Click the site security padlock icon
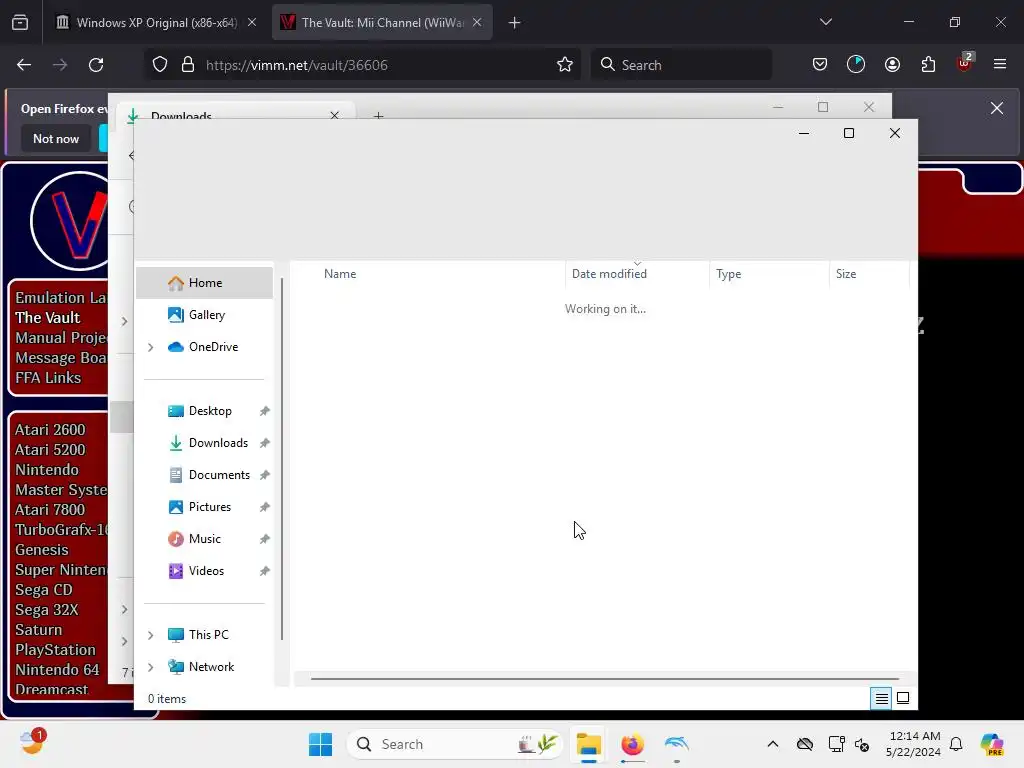Viewport: 1024px width, 768px height. (x=188, y=65)
